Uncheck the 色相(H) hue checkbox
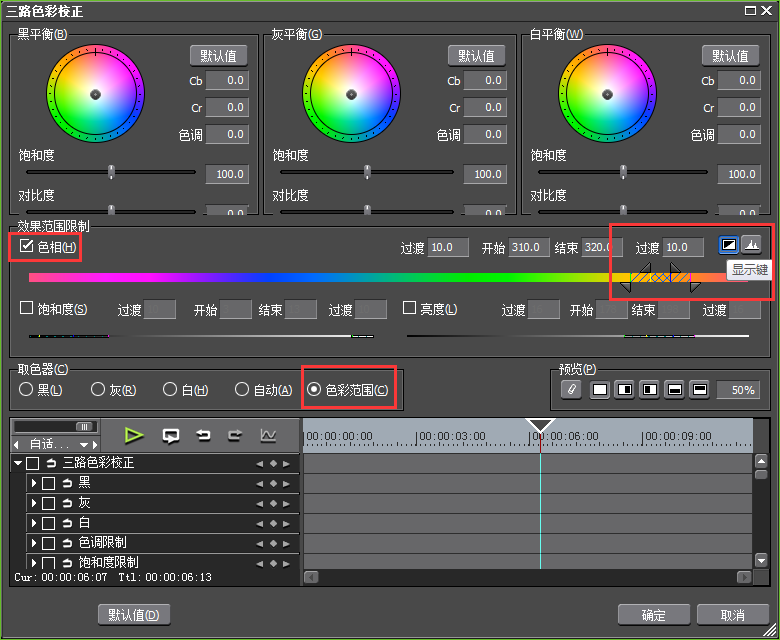The image size is (780, 640). pos(26,246)
